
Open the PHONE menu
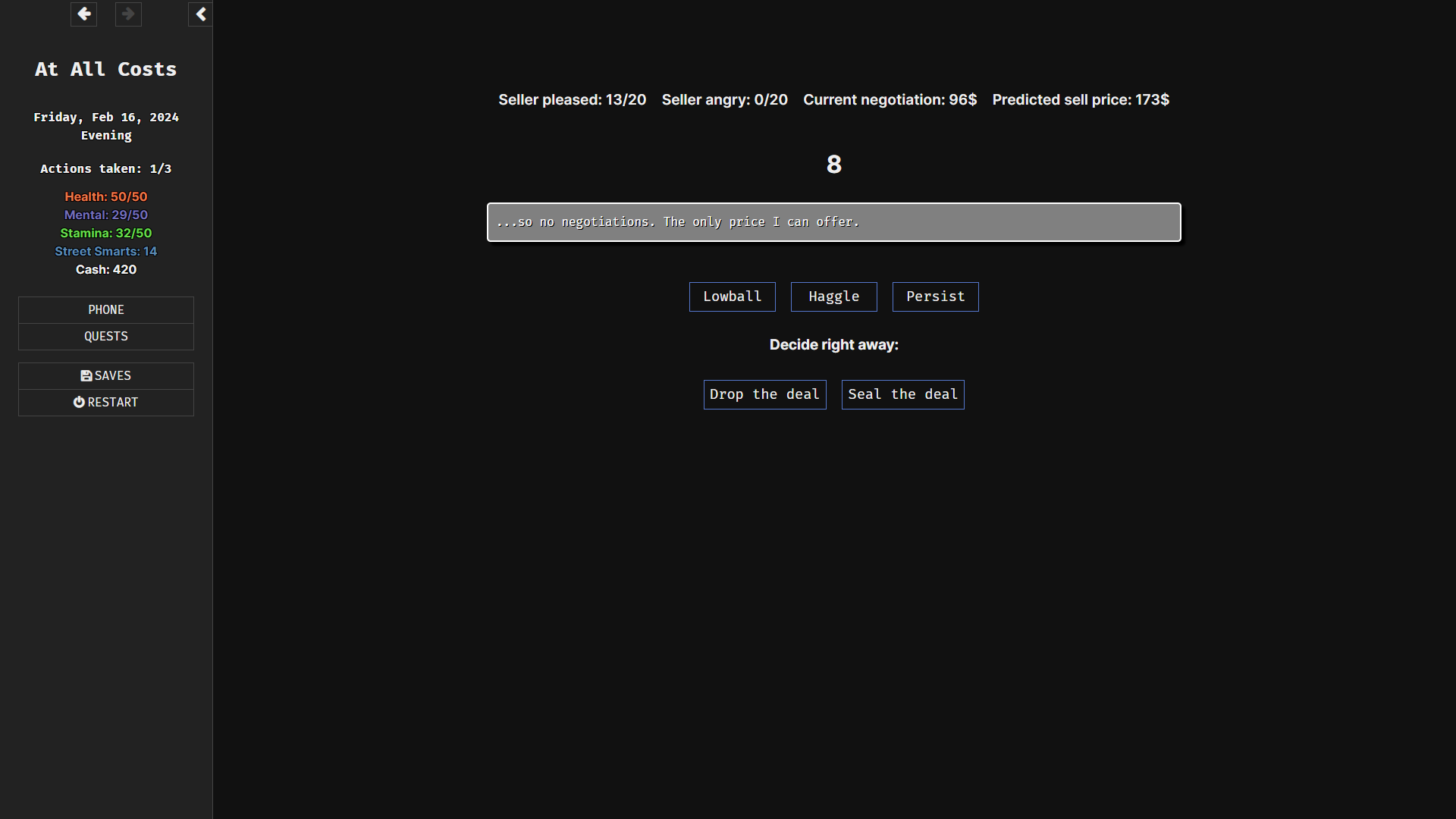[x=106, y=310]
